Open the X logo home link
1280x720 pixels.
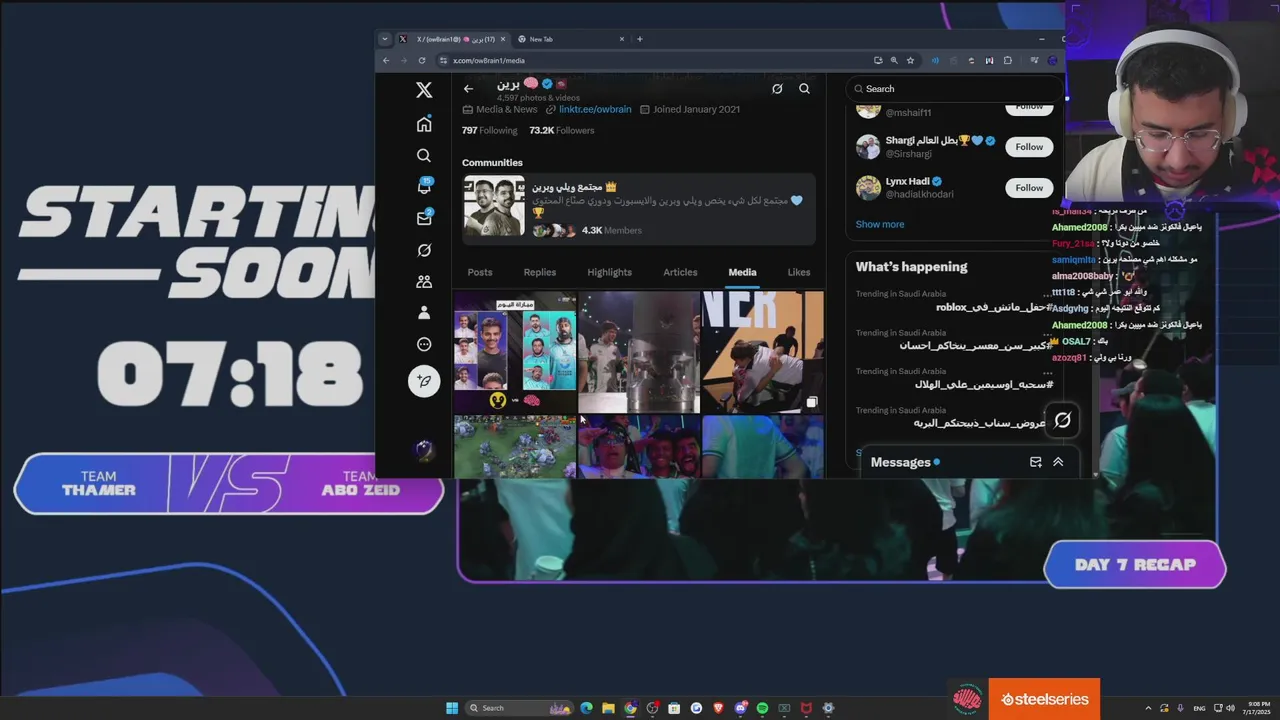pos(424,90)
